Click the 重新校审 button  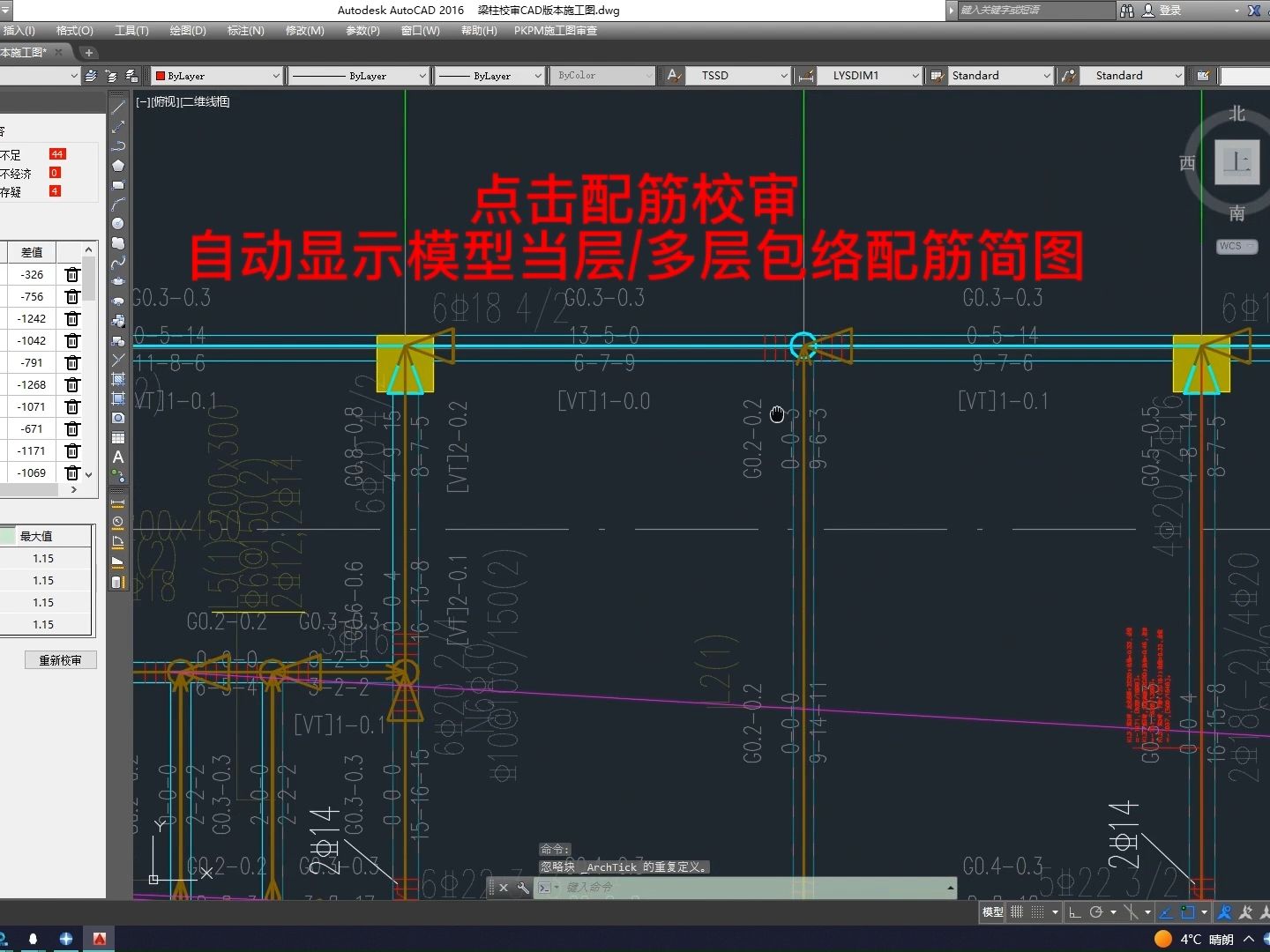point(60,659)
